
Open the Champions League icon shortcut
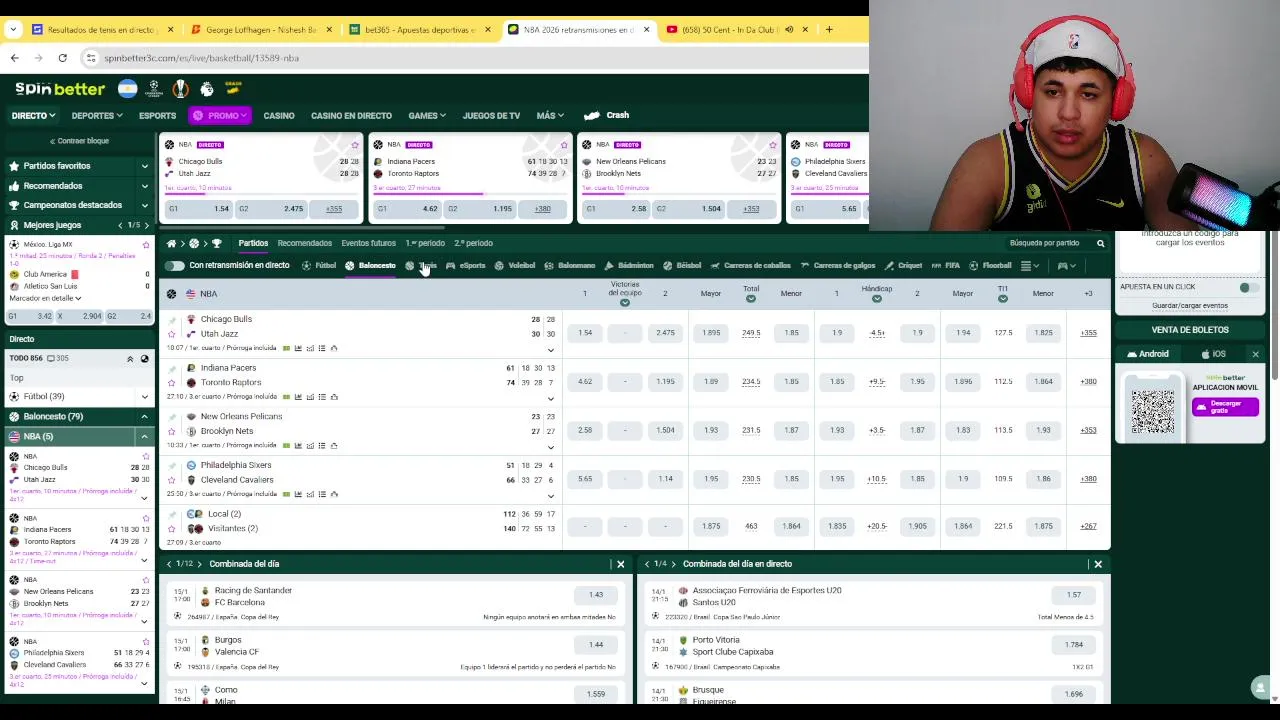(x=154, y=89)
